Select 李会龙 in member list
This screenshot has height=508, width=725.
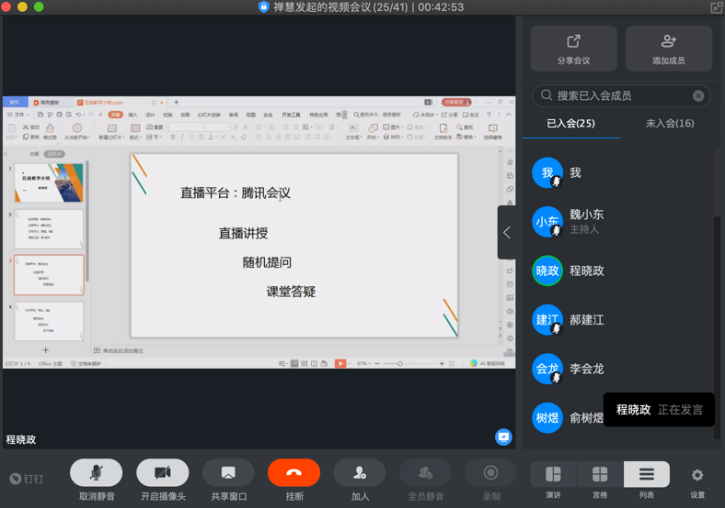pos(620,369)
